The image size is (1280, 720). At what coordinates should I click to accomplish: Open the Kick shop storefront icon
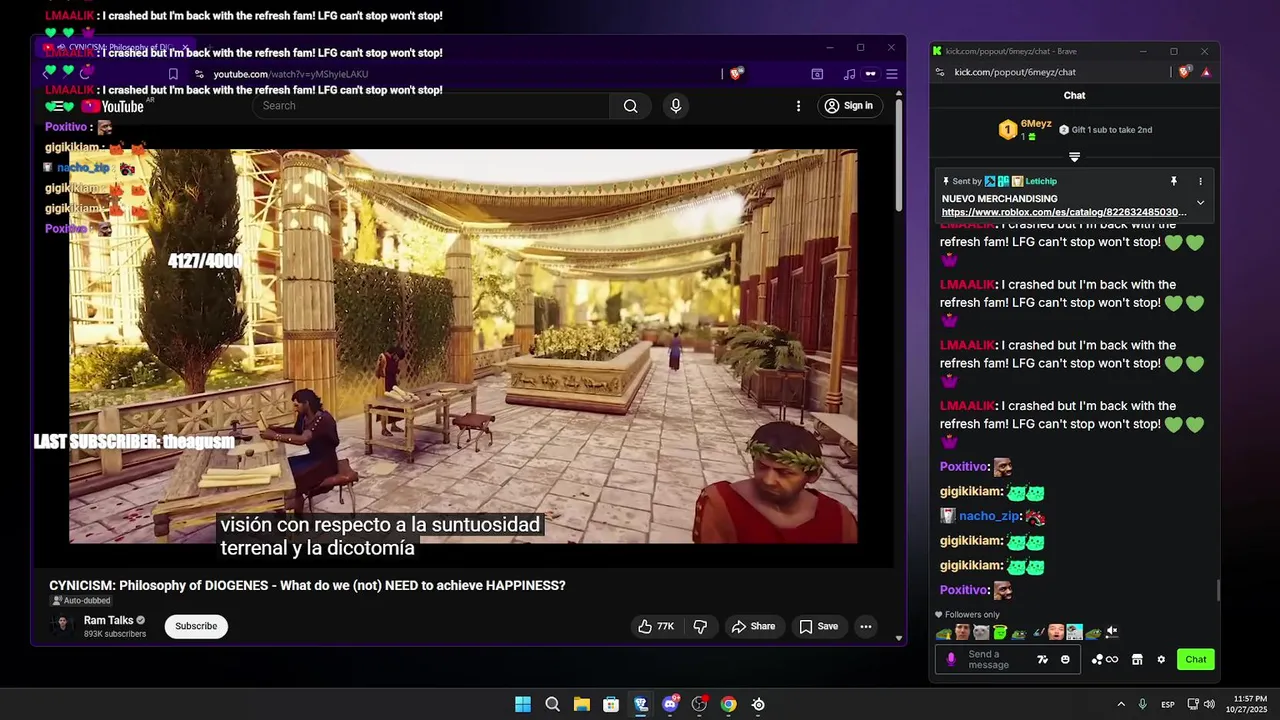tap(1137, 659)
